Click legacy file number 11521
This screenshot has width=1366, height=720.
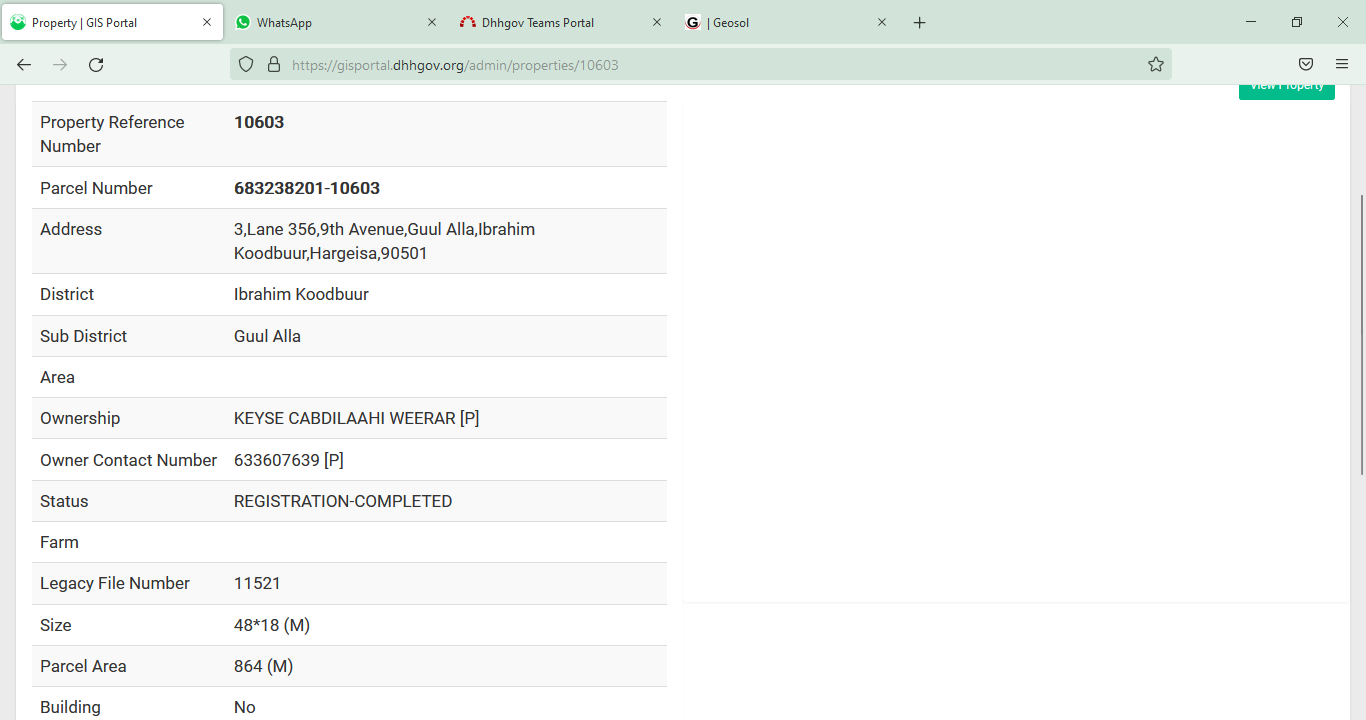pyautogui.click(x=257, y=583)
